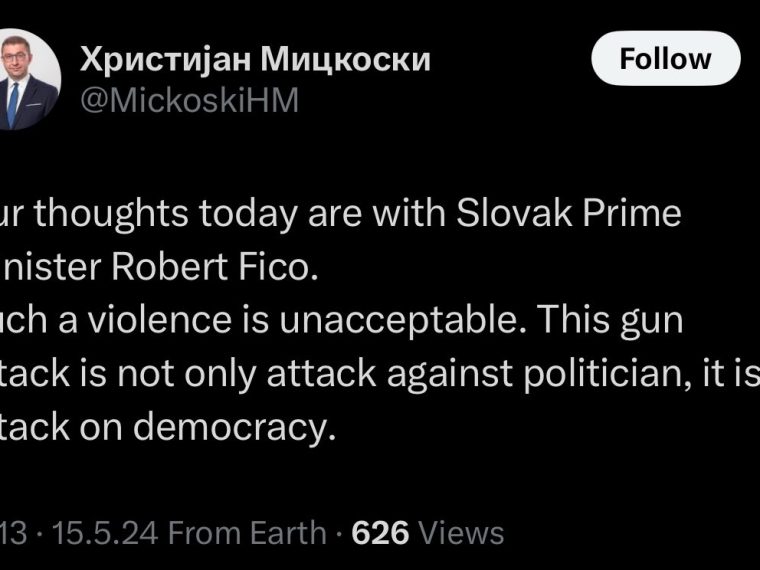View the 626 count number
This screenshot has width=760, height=570.
[x=380, y=533]
